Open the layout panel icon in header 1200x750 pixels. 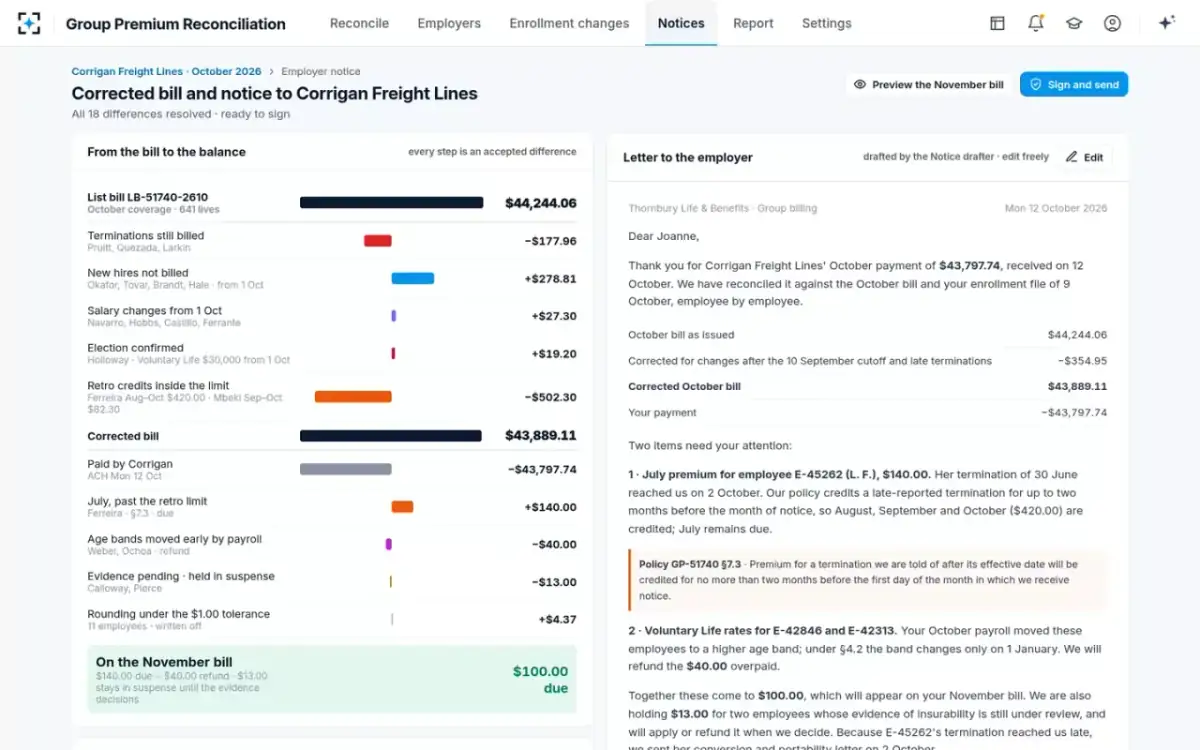997,23
